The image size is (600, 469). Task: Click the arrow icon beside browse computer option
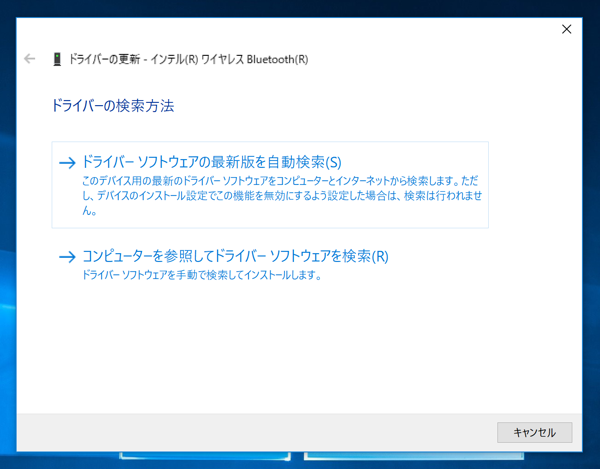tap(67, 257)
